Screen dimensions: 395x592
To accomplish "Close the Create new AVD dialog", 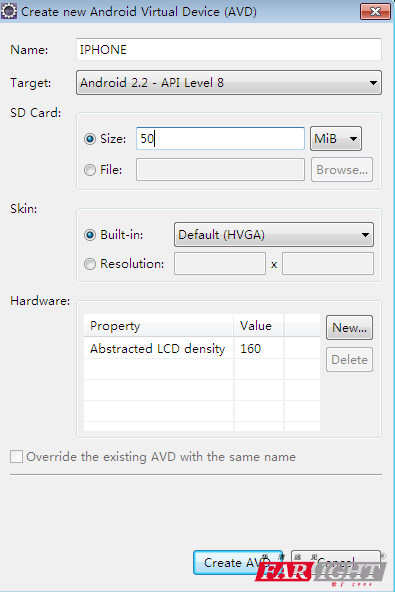I will click(375, 12).
